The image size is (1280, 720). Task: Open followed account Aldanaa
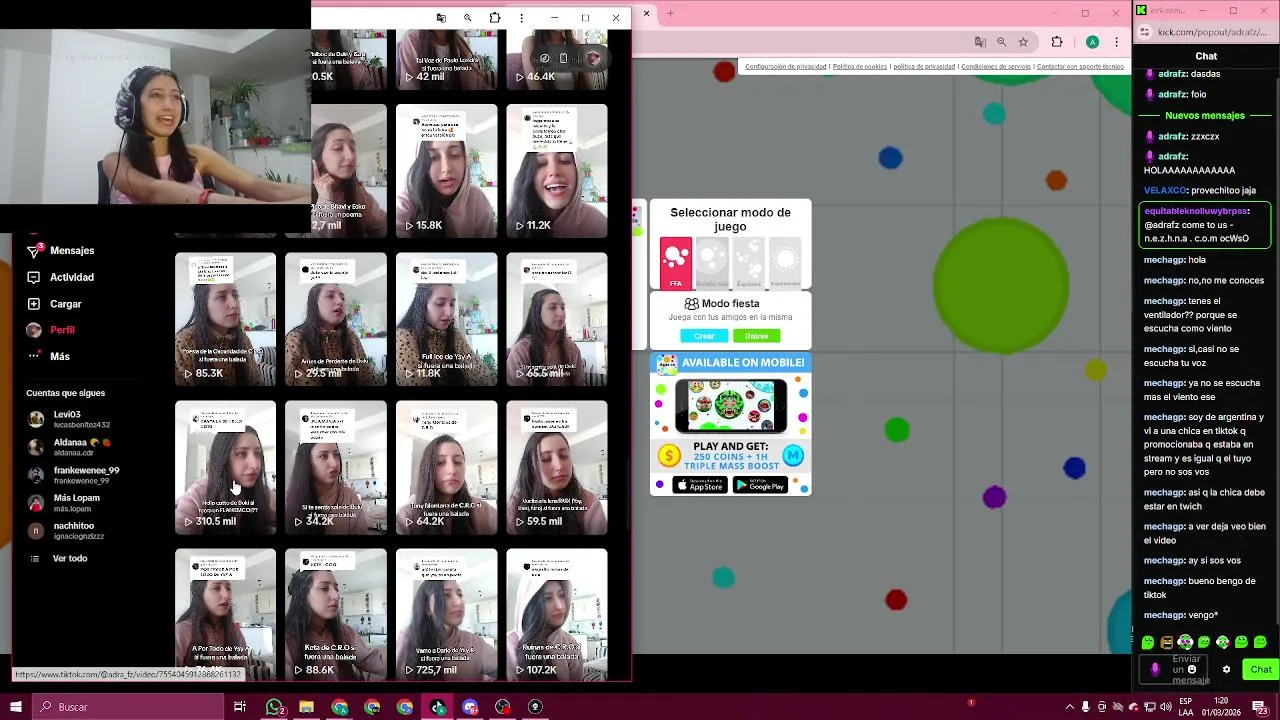pyautogui.click(x=68, y=446)
